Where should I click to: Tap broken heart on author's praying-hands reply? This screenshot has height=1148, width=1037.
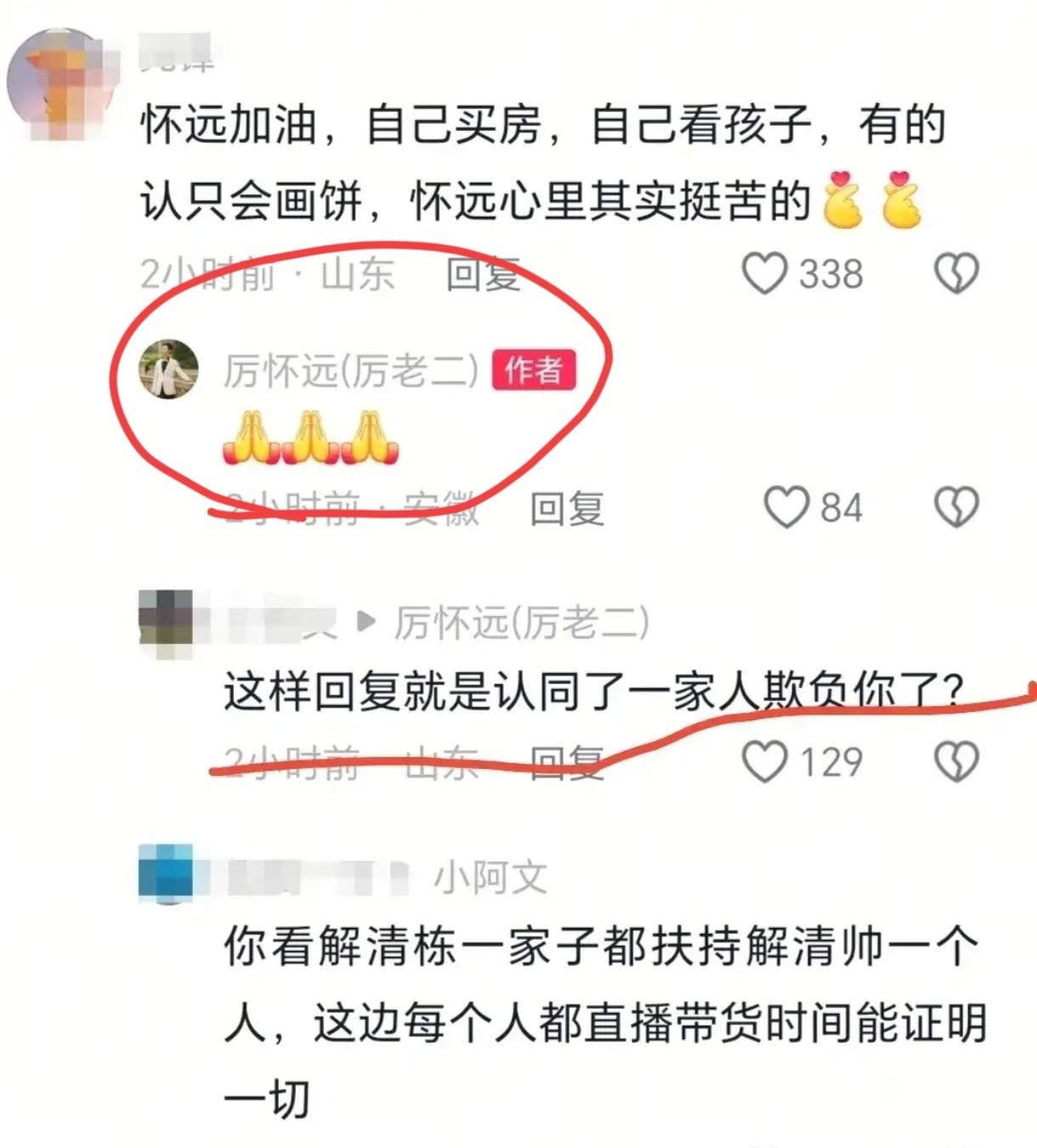pos(957,507)
